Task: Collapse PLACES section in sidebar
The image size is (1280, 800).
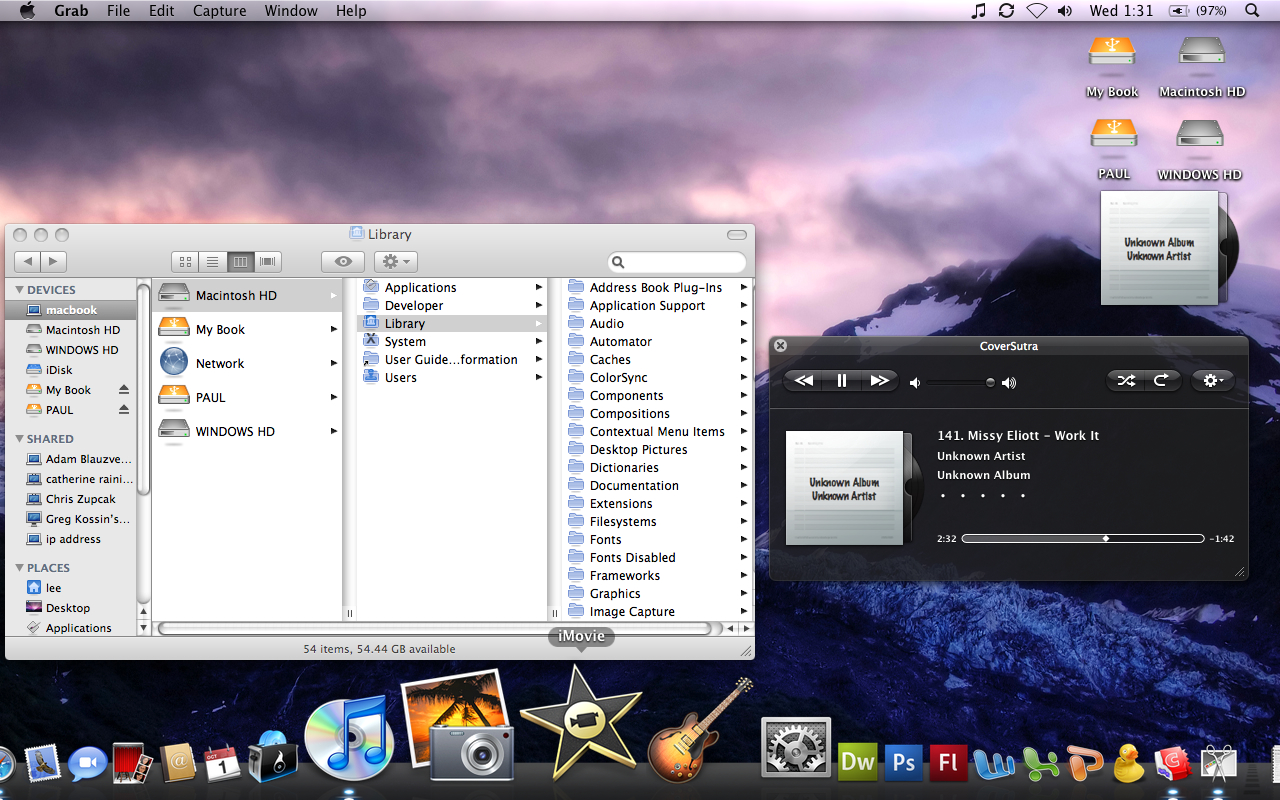Action: [x=19, y=568]
